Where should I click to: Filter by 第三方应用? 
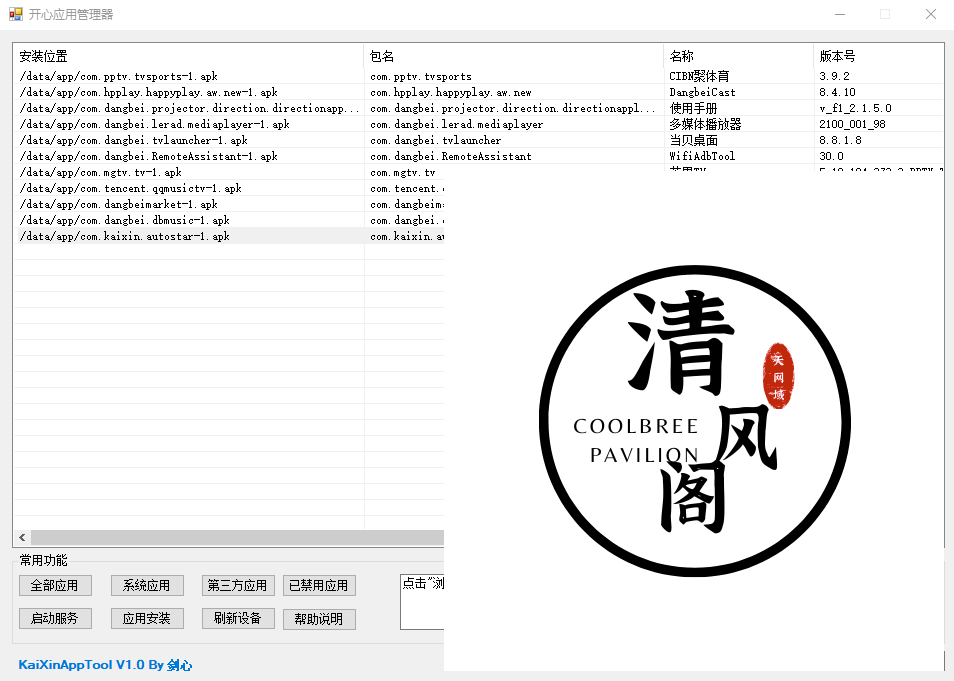pyautogui.click(x=238, y=585)
